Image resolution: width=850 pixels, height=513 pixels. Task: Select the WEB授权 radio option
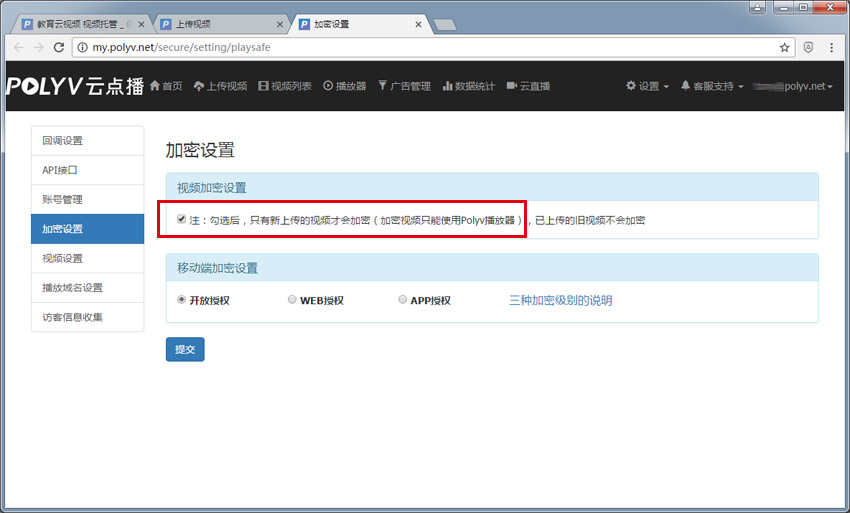point(292,299)
